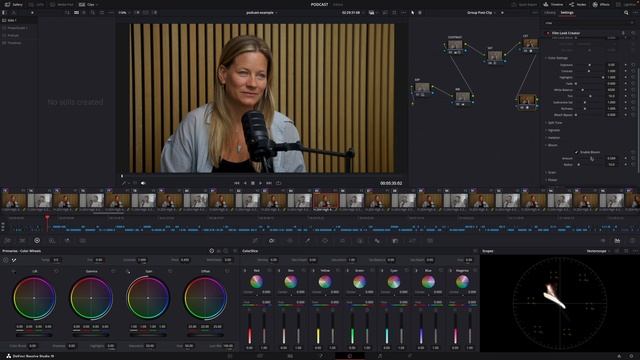The height and width of the screenshot is (360, 640).
Task: Select the CONTRAST node in node graph
Action: click(455, 44)
